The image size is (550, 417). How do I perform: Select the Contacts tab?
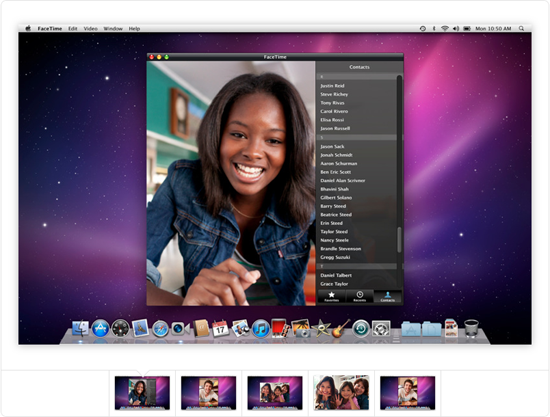pyautogui.click(x=388, y=296)
